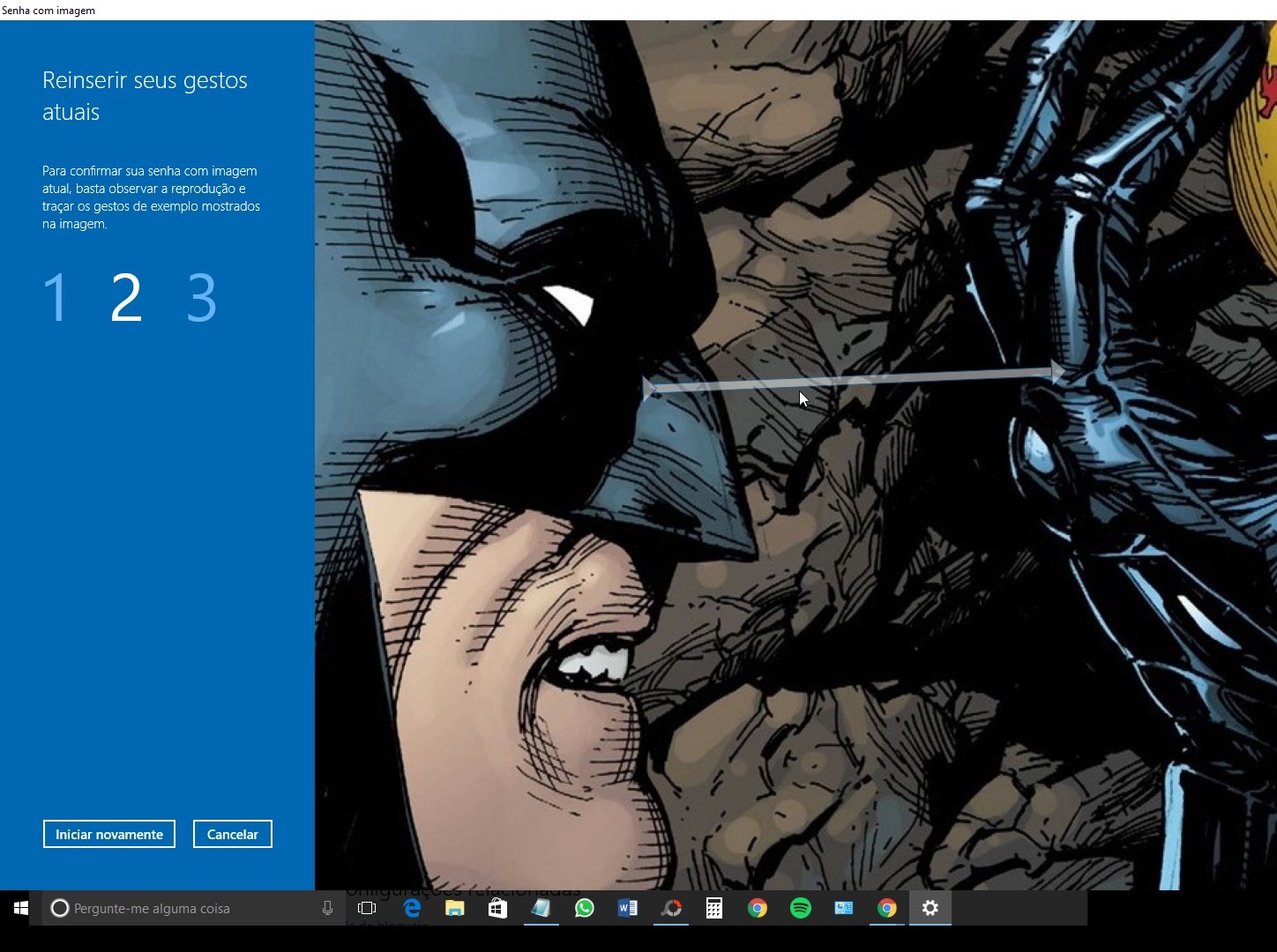The image size is (1277, 952).
Task: Activate the Cortana microphone icon
Action: point(327,908)
